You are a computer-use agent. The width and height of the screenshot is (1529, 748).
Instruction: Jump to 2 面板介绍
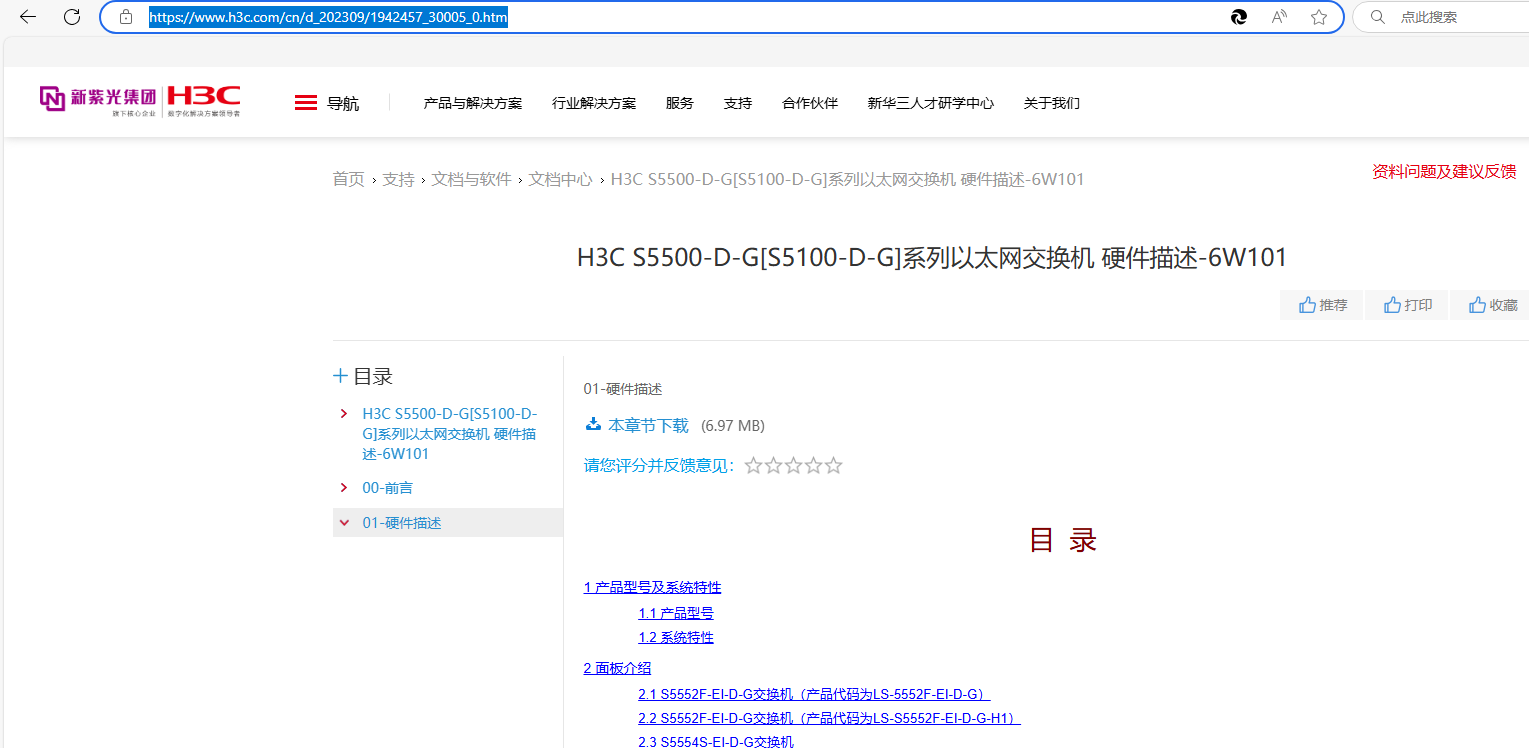tap(617, 668)
